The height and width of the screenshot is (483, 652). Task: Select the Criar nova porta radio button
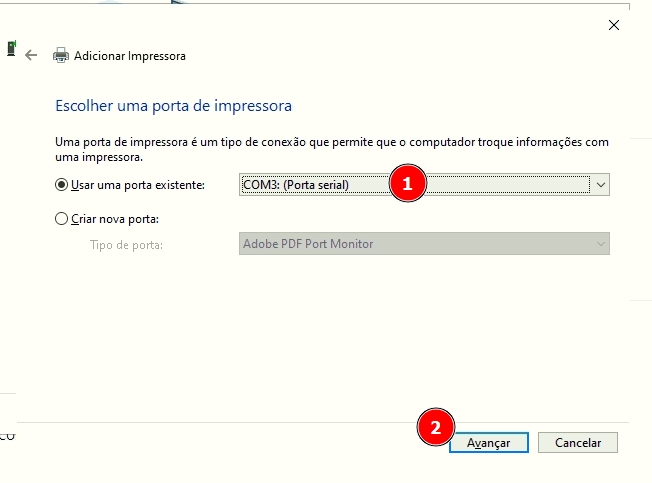62,218
